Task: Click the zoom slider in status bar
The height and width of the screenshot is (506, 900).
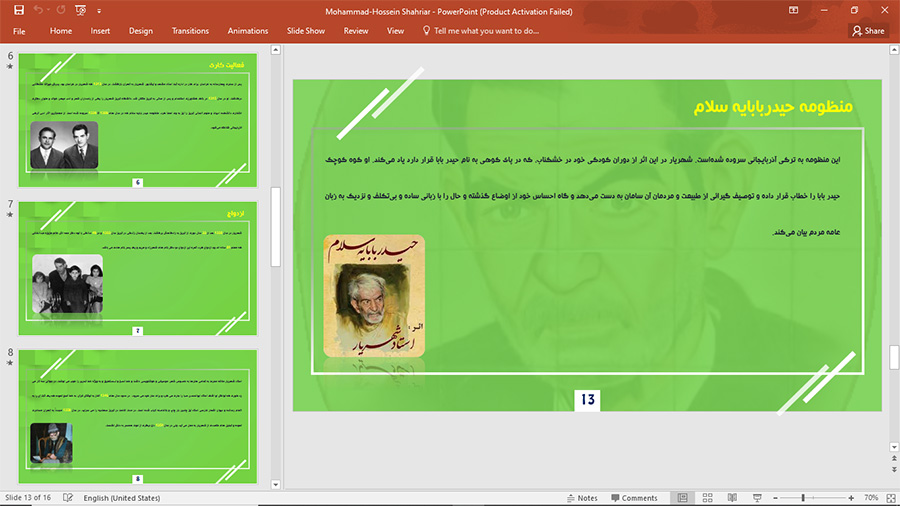Action: (x=804, y=498)
